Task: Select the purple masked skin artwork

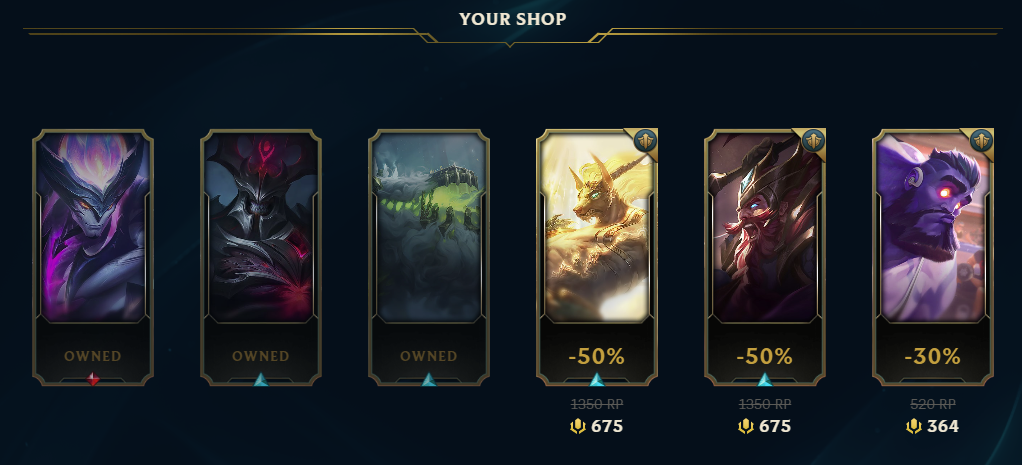Action: click(x=93, y=227)
